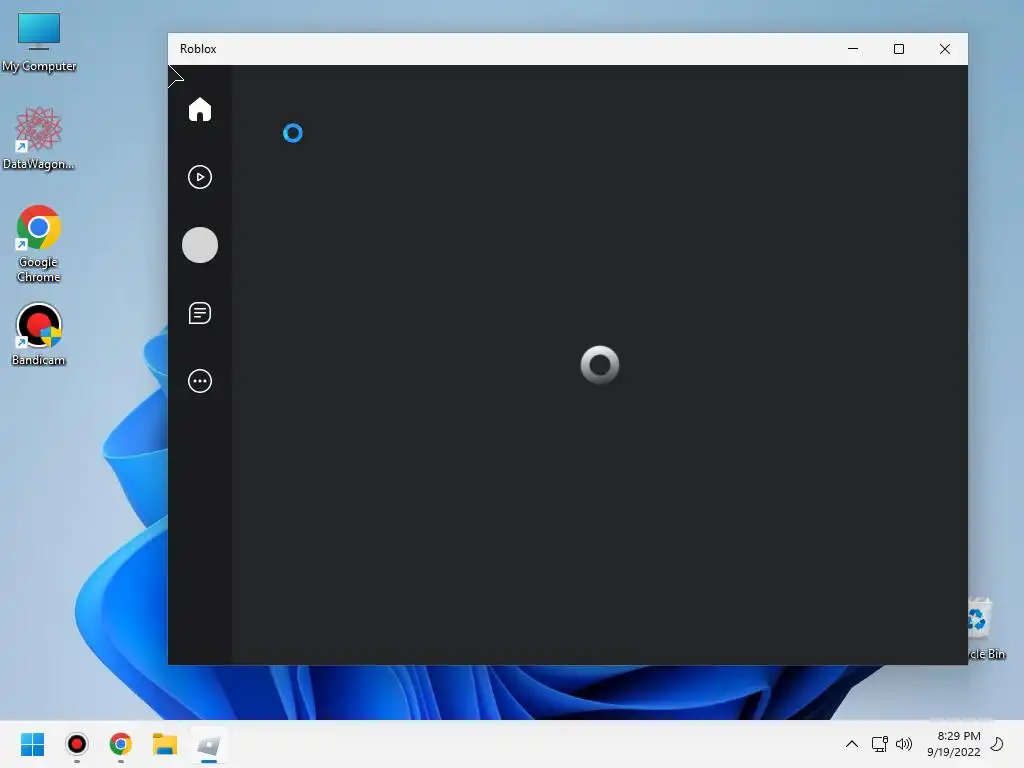This screenshot has width=1024, height=768.
Task: Click the Roblox window title text
Action: pyautogui.click(x=198, y=49)
